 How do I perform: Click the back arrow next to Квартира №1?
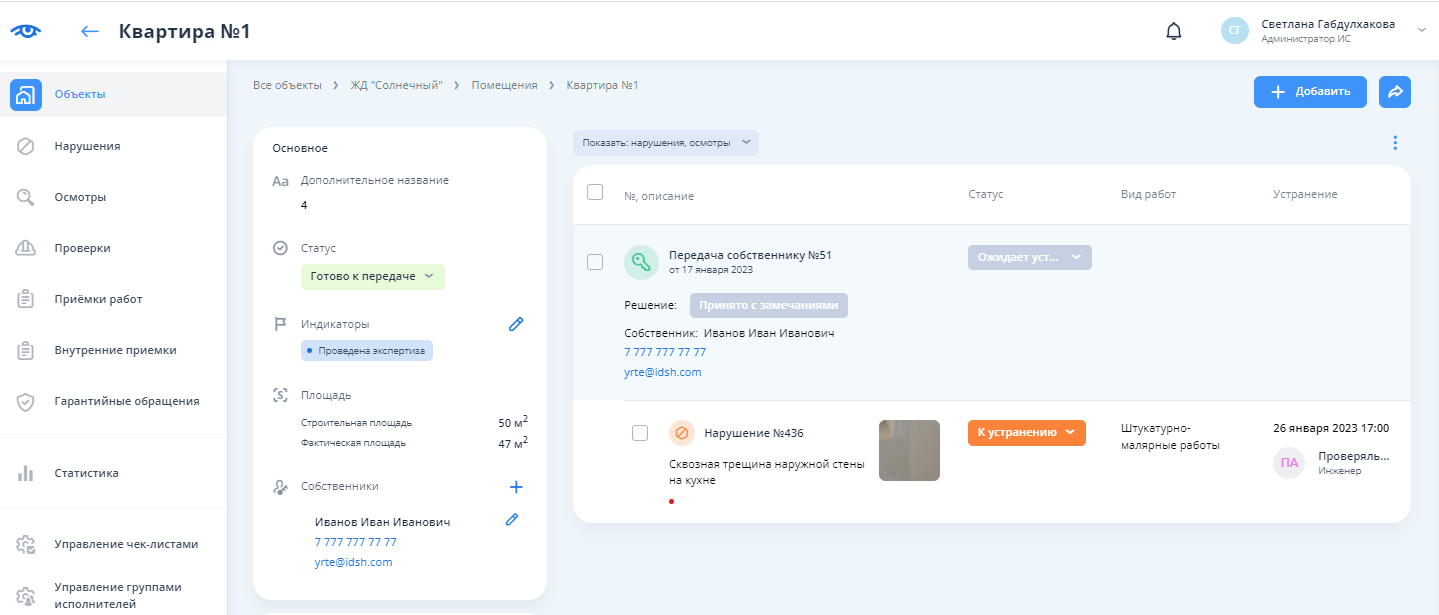[x=90, y=31]
